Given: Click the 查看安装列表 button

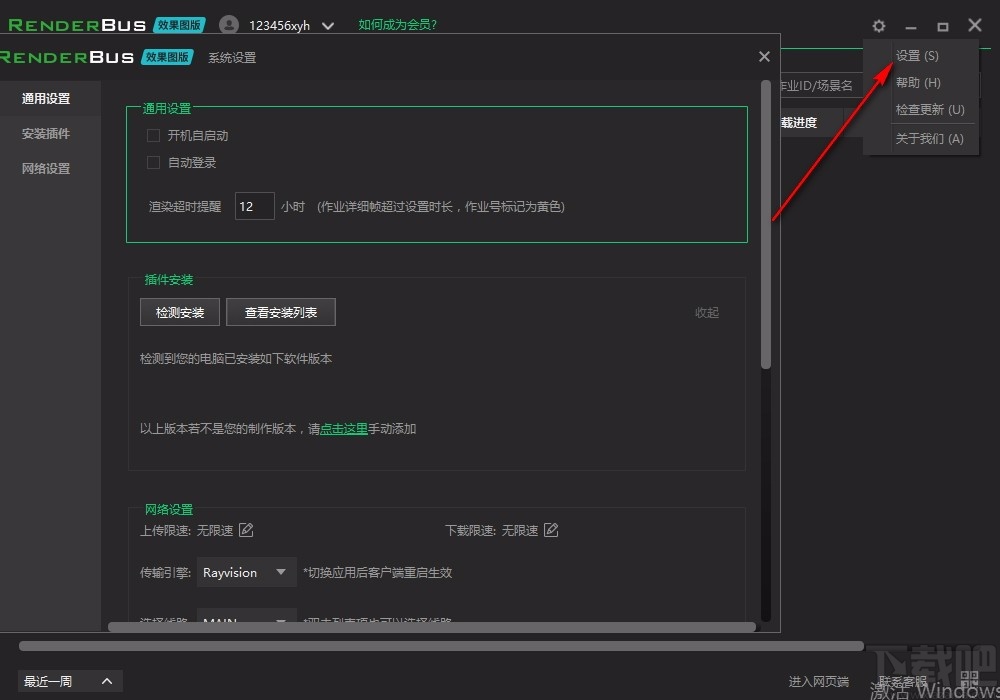Looking at the screenshot, I should point(281,312).
